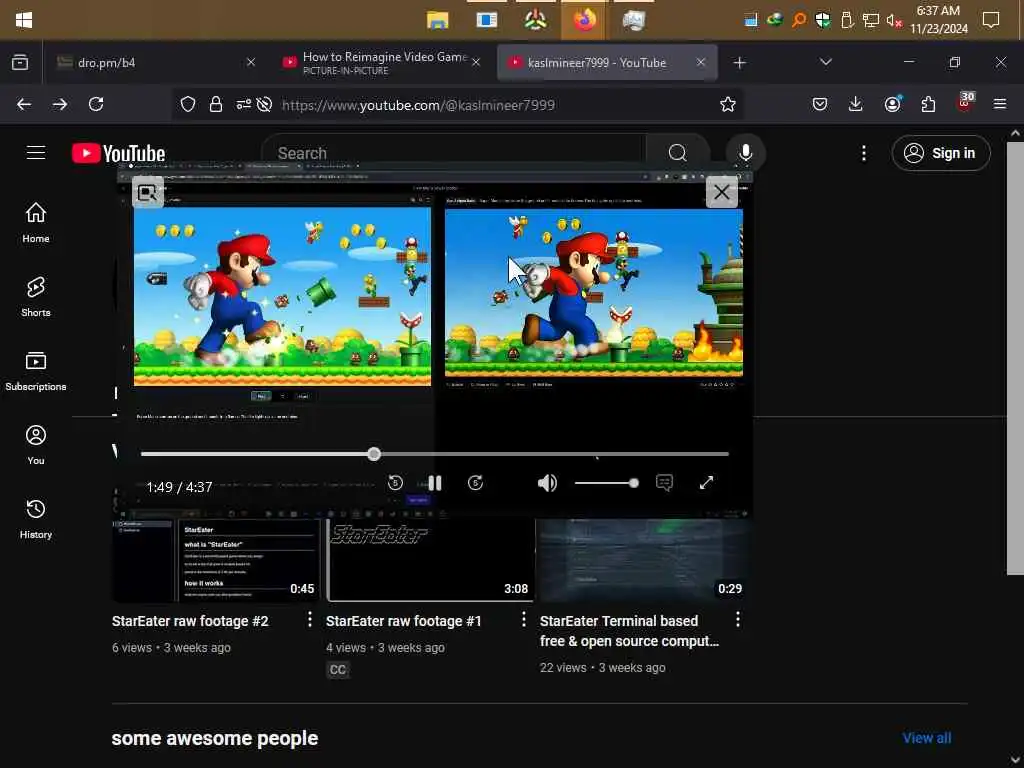Open Firefox View icon at tab bar left
Image resolution: width=1024 pixels, height=768 pixels.
20,63
